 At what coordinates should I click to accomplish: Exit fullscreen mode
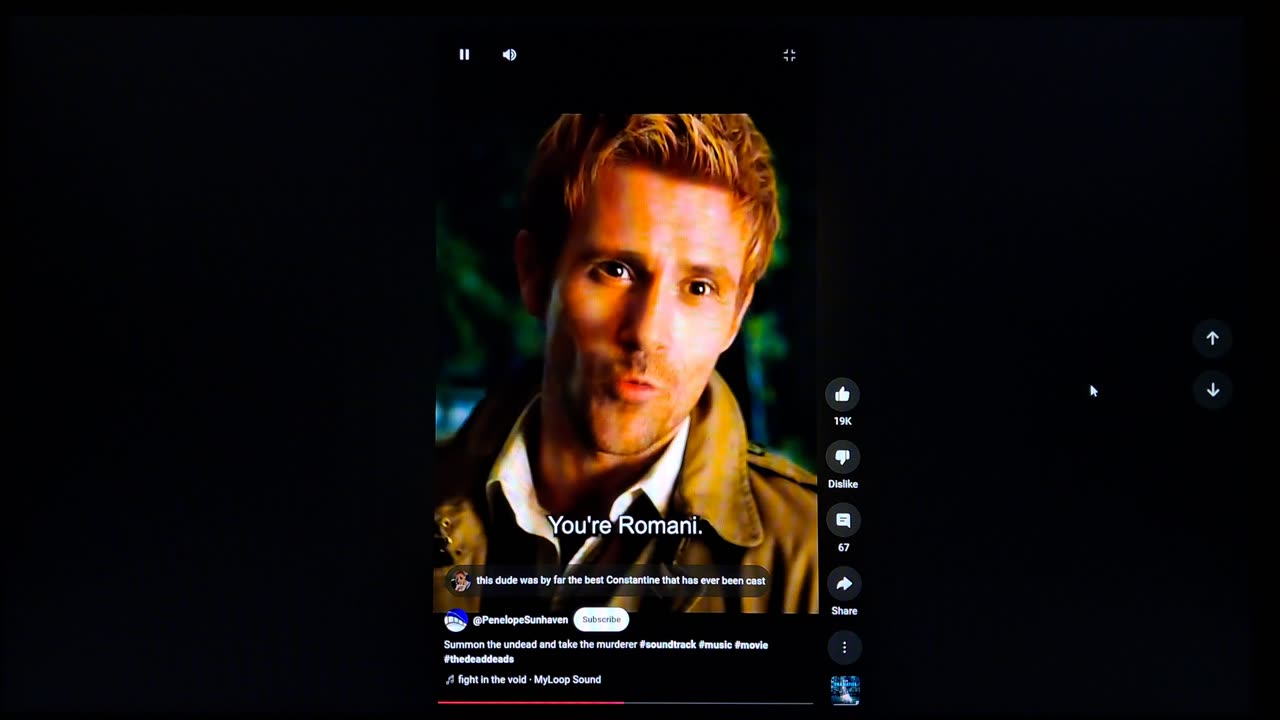coord(789,56)
